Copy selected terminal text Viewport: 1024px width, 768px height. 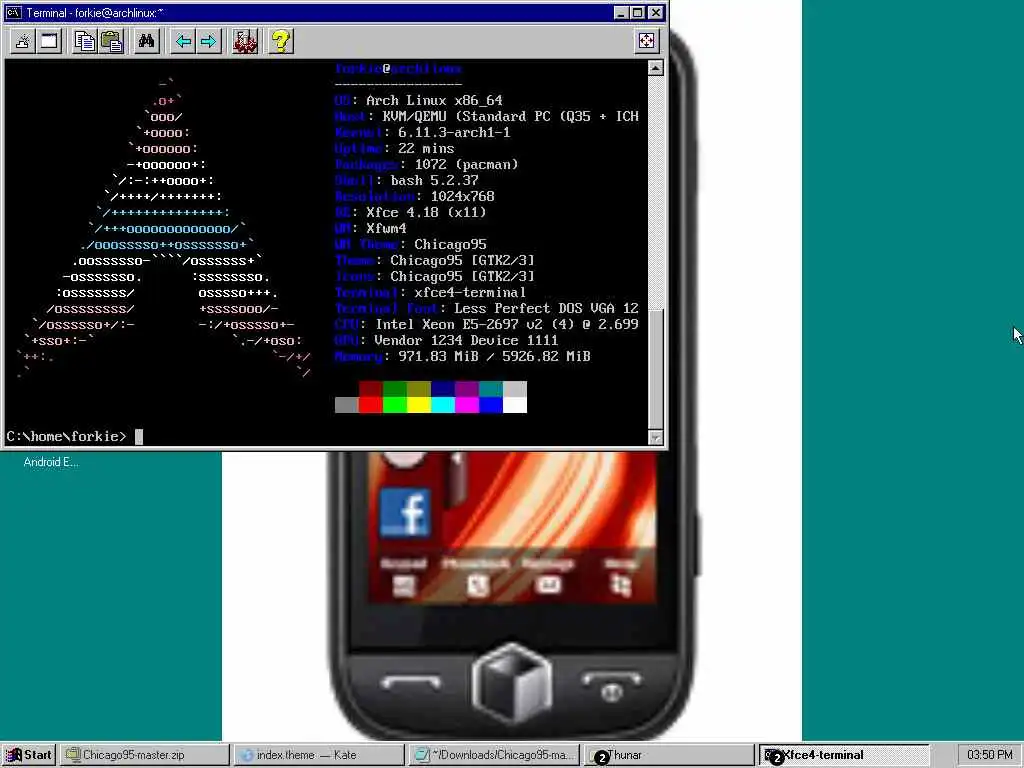coord(84,41)
